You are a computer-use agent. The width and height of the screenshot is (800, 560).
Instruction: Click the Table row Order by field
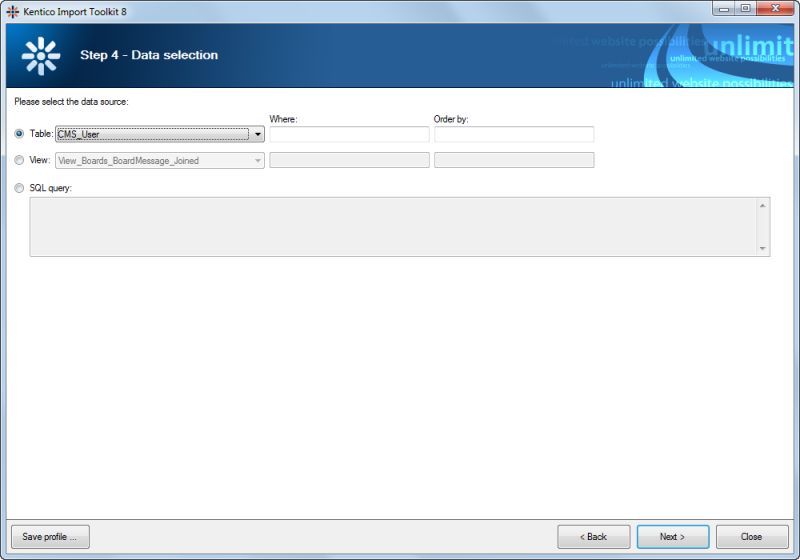514,134
